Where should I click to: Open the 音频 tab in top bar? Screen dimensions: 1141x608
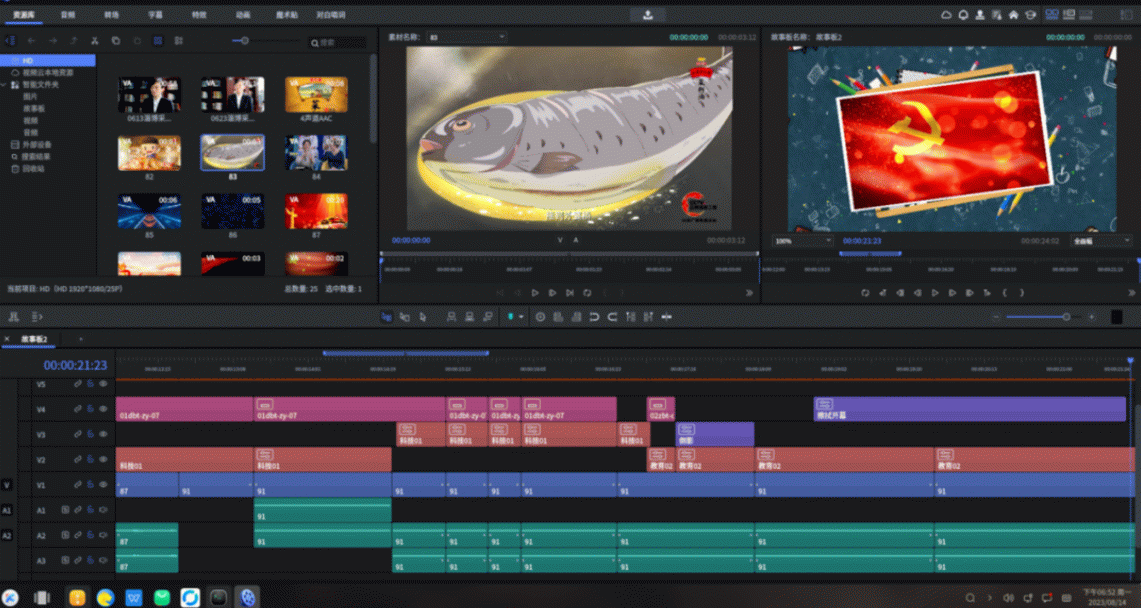click(68, 15)
